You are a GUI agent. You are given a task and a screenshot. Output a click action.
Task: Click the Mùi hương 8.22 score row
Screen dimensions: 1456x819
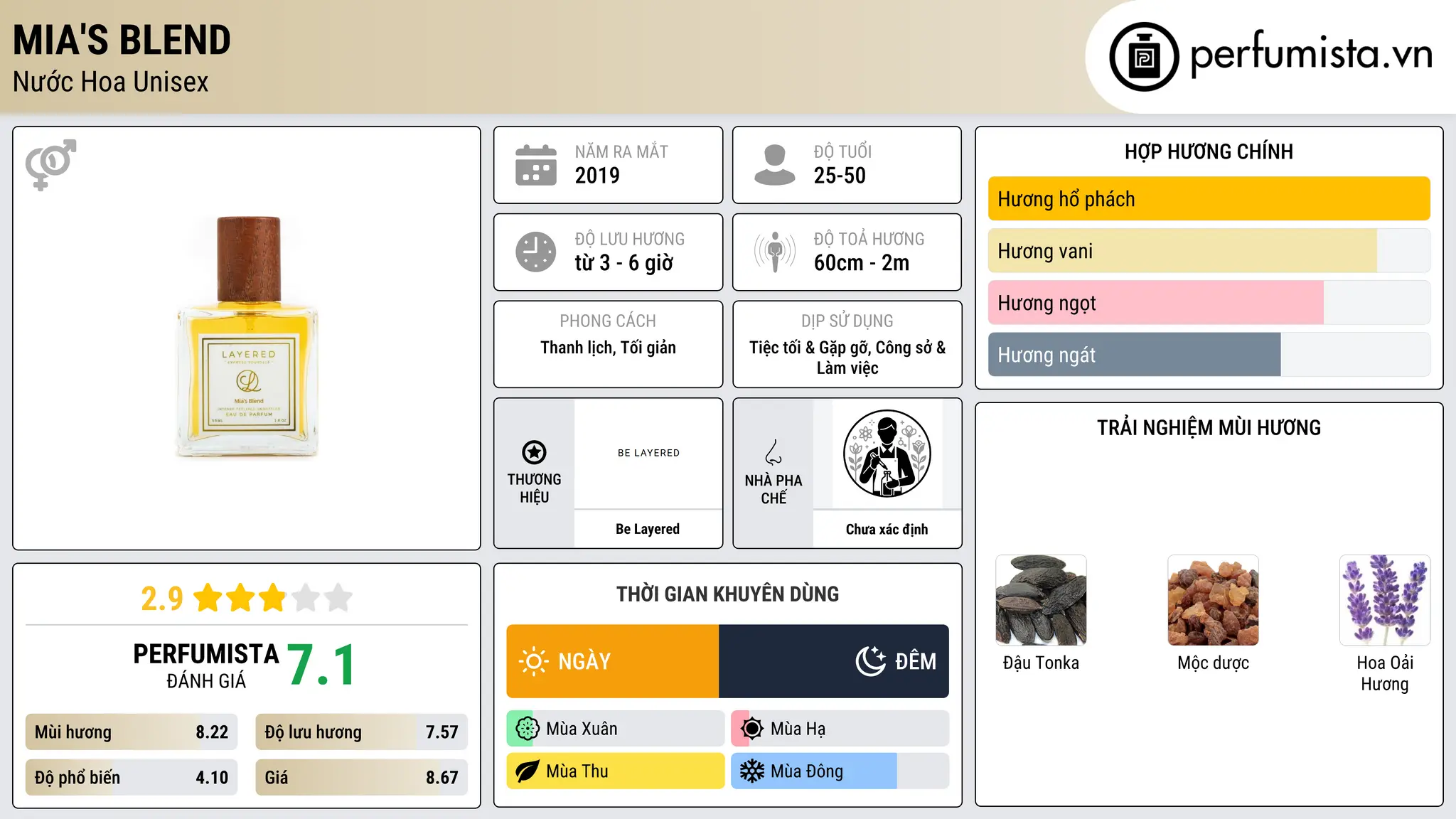[132, 732]
